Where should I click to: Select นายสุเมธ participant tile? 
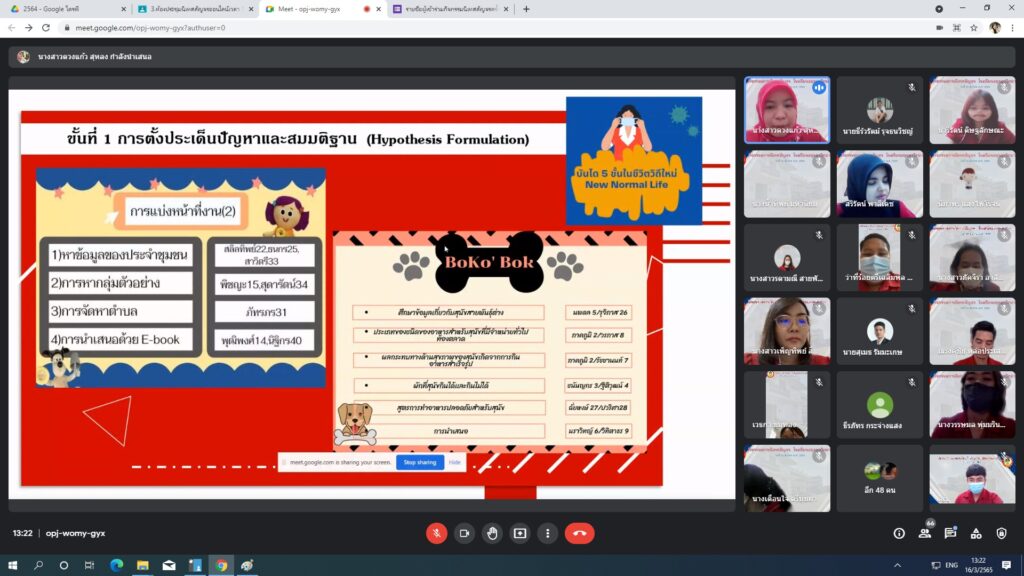tap(880, 331)
